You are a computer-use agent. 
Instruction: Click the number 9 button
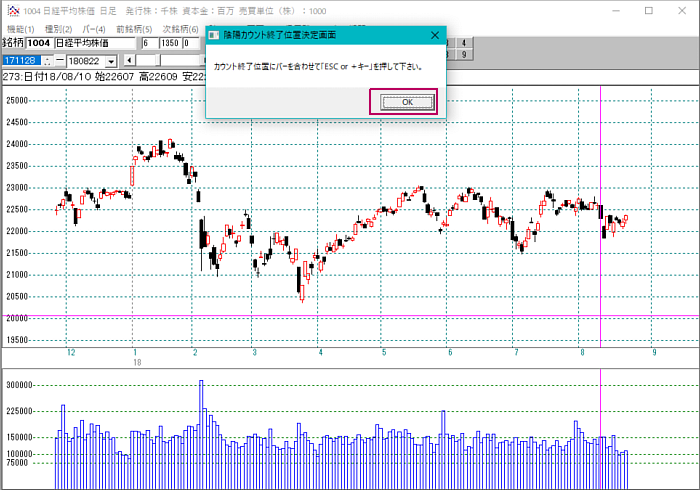[464, 54]
